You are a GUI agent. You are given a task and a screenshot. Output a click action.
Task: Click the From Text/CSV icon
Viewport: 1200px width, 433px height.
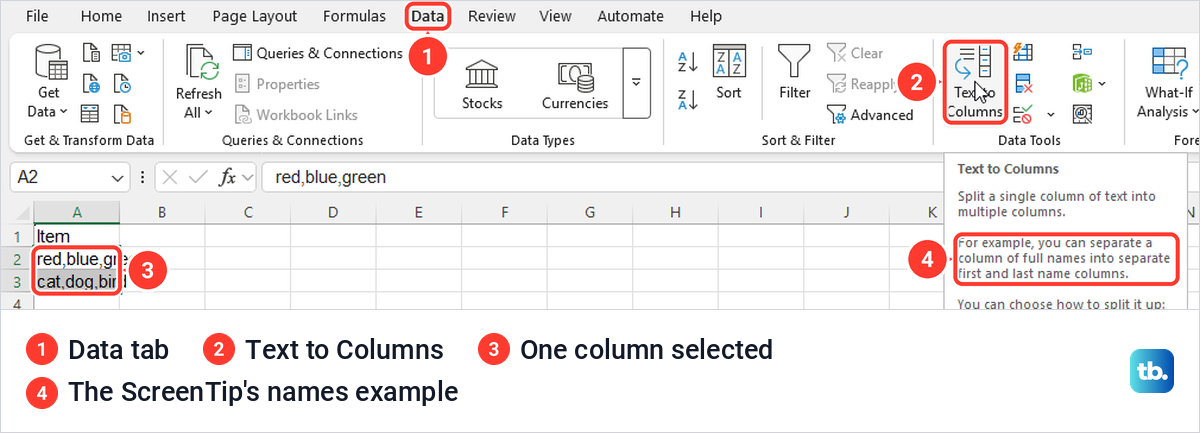pos(91,52)
